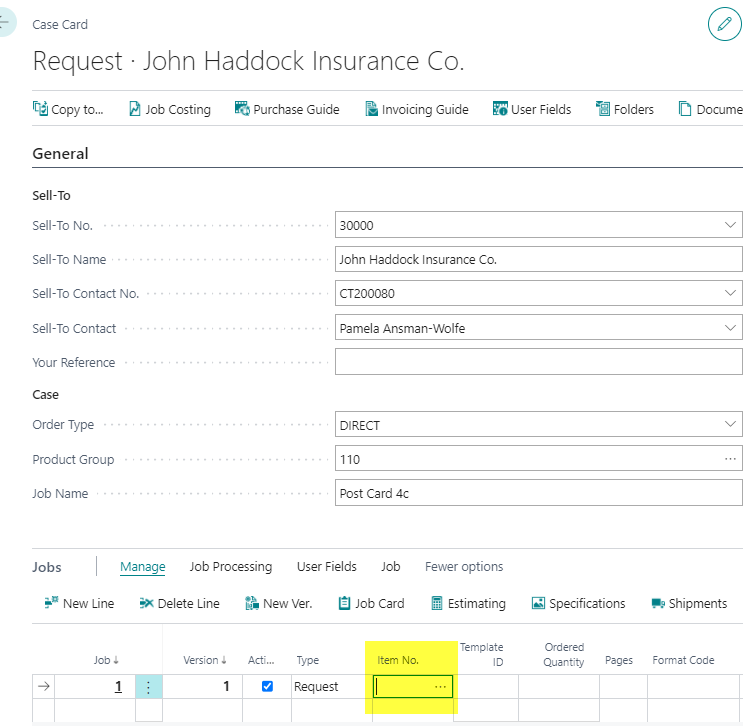Click the Item No. column header

click(398, 660)
